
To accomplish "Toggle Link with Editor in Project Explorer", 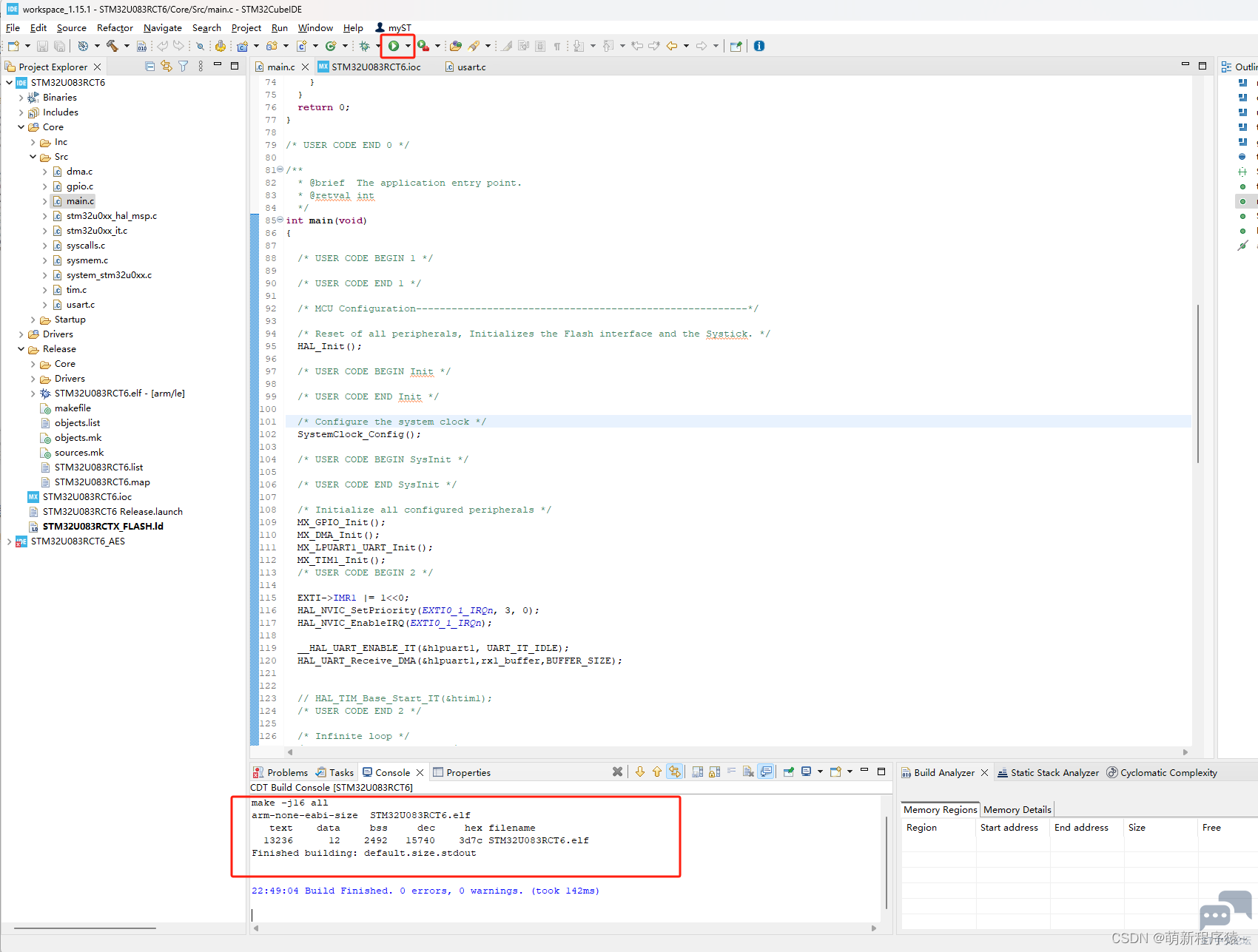I will coord(166,67).
